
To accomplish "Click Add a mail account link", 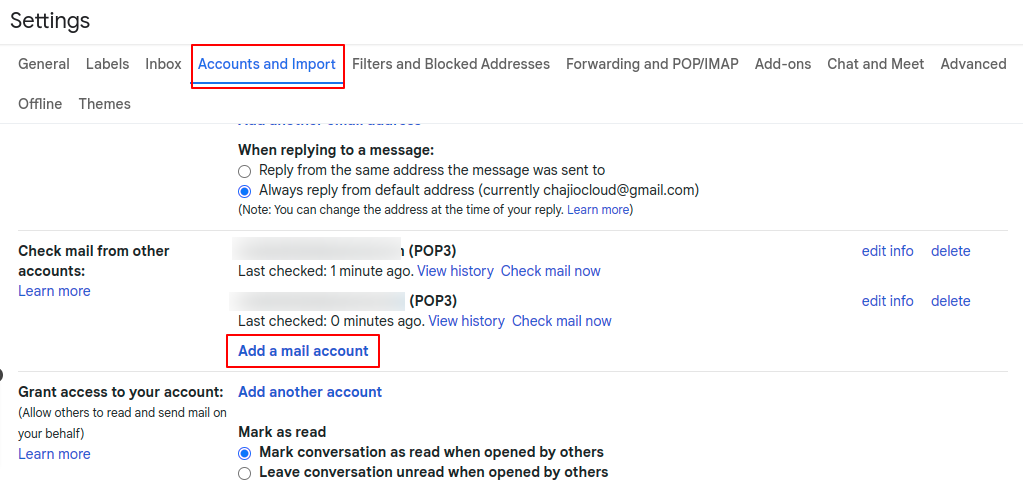I will (303, 351).
